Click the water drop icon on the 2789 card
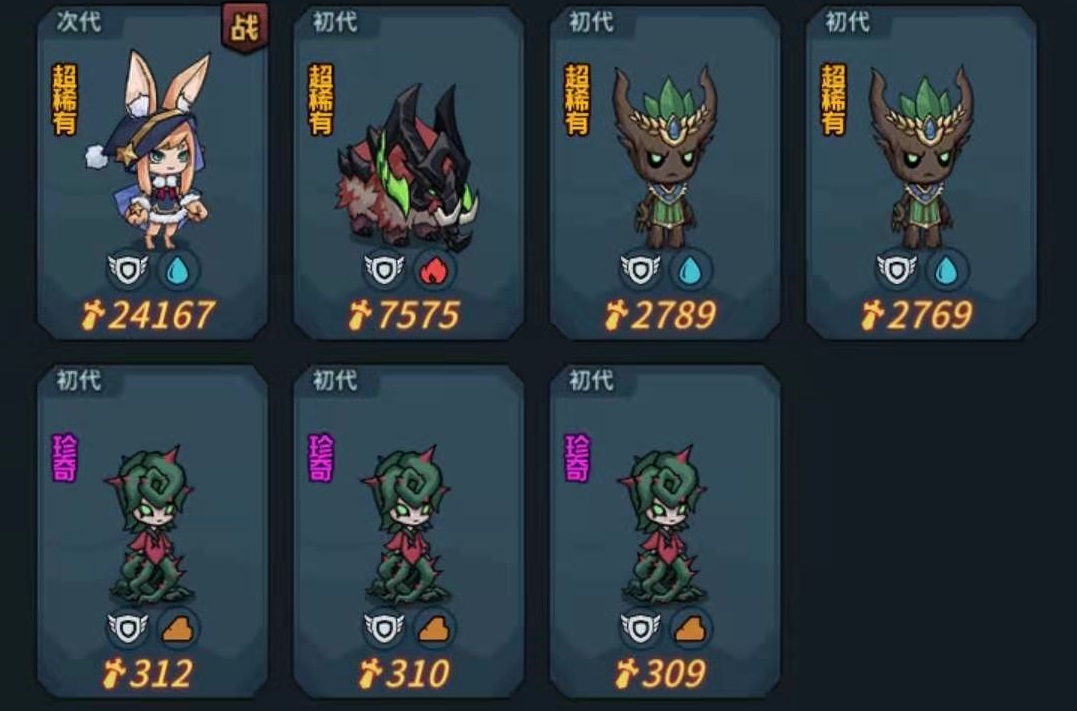 click(690, 270)
